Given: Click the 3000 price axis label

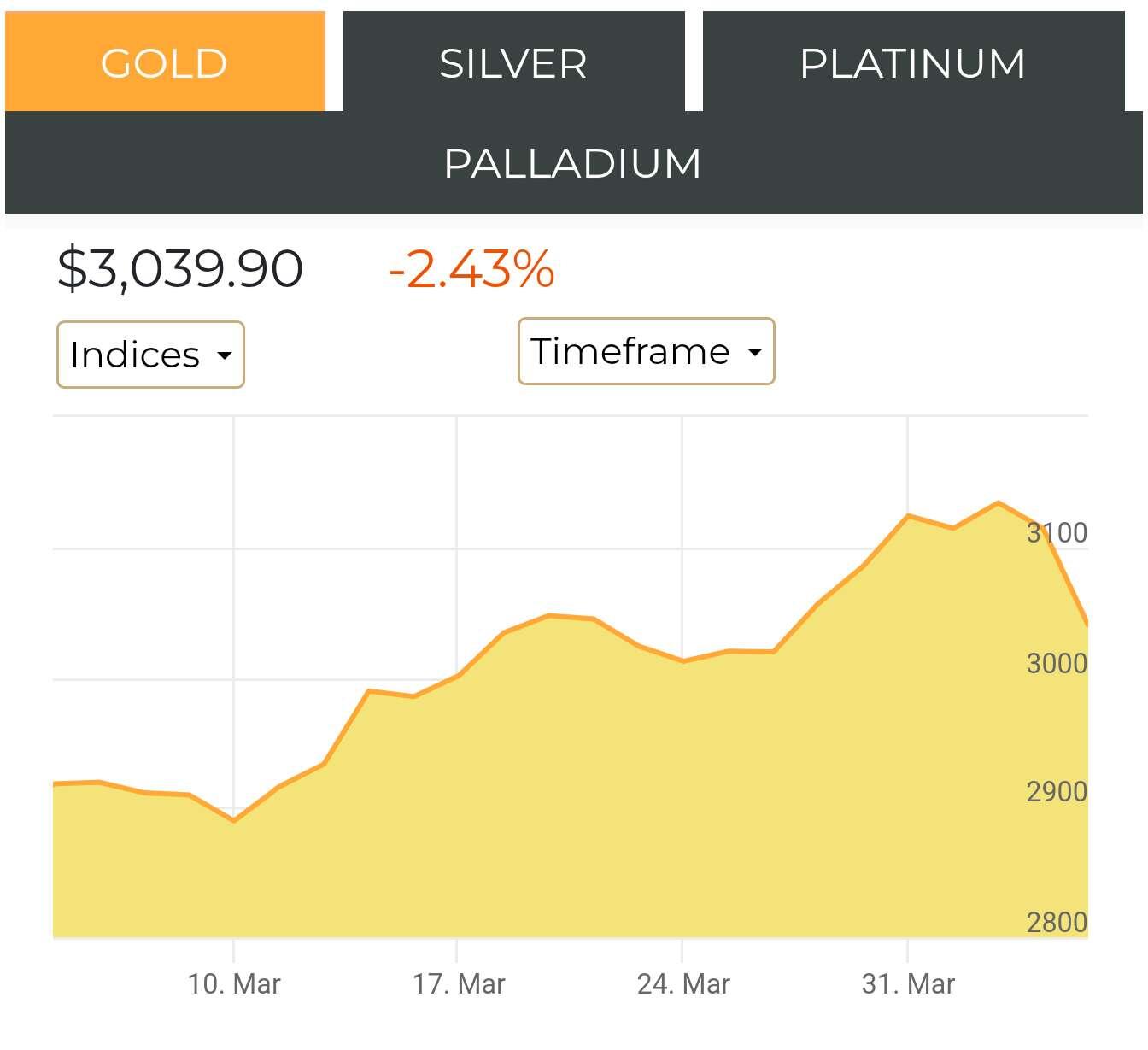Looking at the screenshot, I should click(x=1057, y=663).
